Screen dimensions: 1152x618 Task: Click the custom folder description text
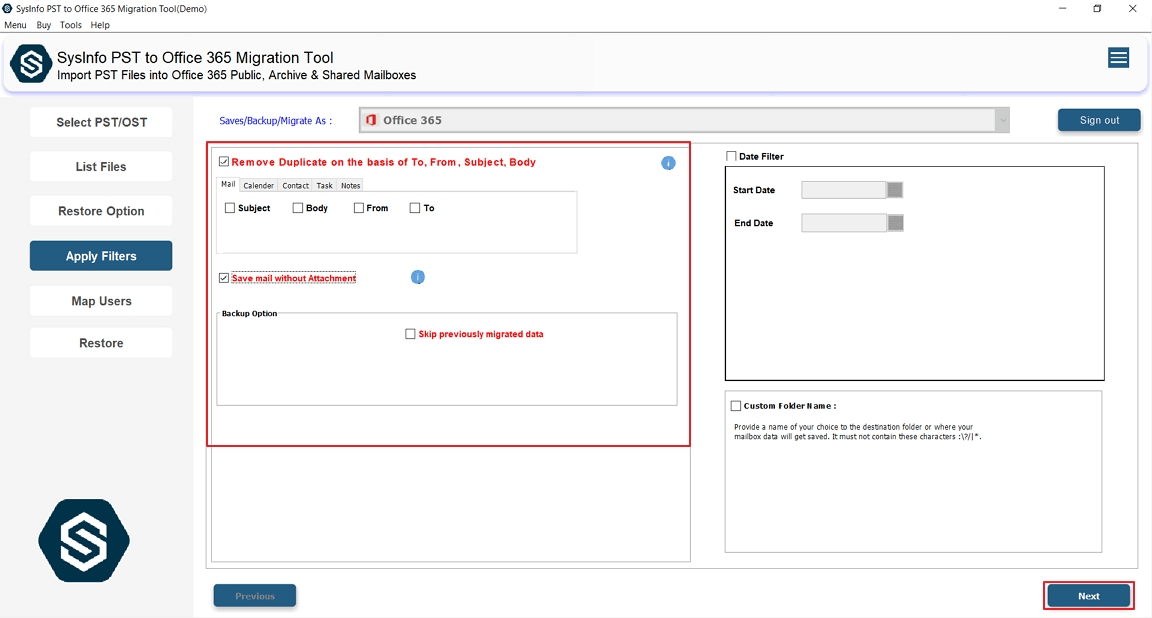click(x=857, y=431)
